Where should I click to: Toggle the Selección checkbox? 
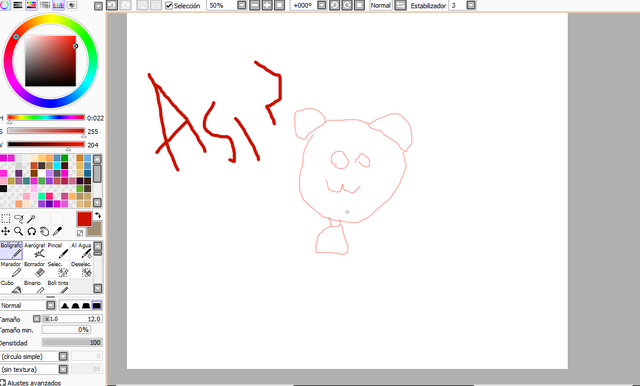pyautogui.click(x=169, y=6)
